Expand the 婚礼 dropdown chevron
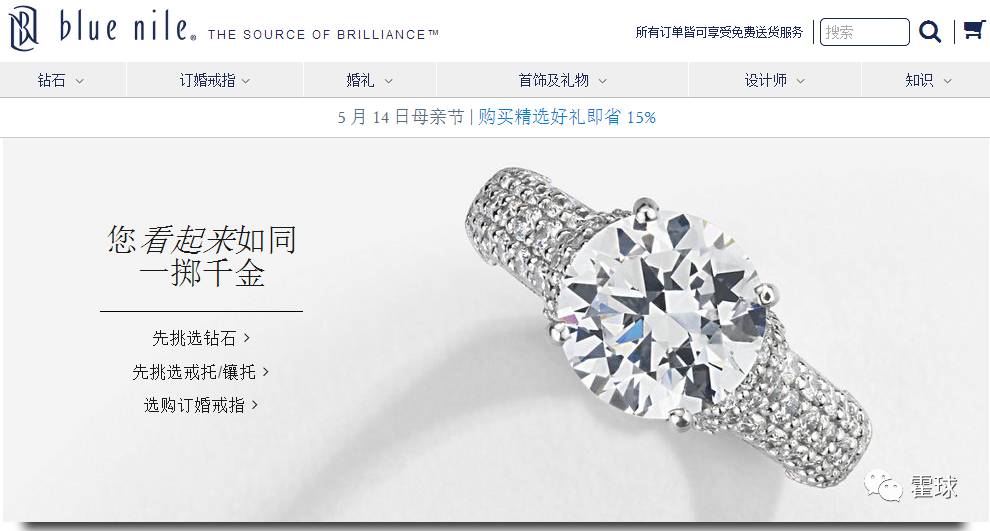Image resolution: width=990 pixels, height=531 pixels. pyautogui.click(x=388, y=81)
